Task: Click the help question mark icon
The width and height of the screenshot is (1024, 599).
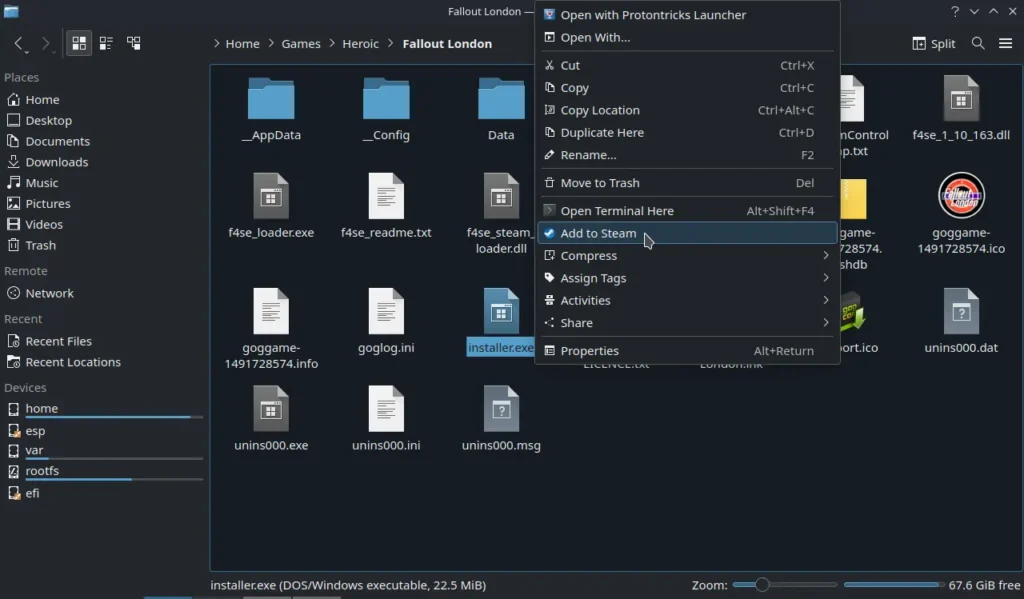Action: [955, 11]
